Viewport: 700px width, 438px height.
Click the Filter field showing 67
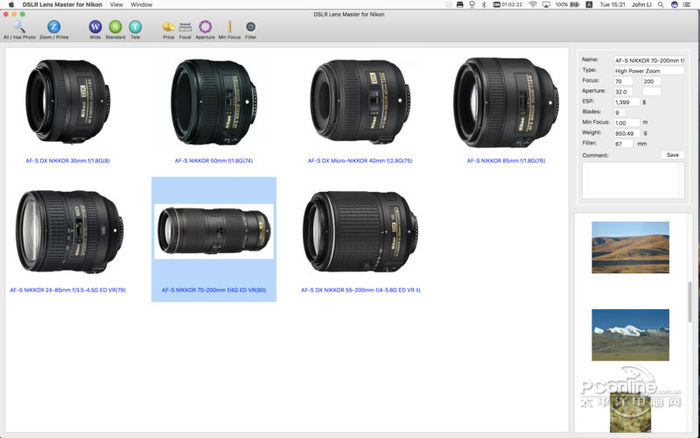(x=623, y=144)
